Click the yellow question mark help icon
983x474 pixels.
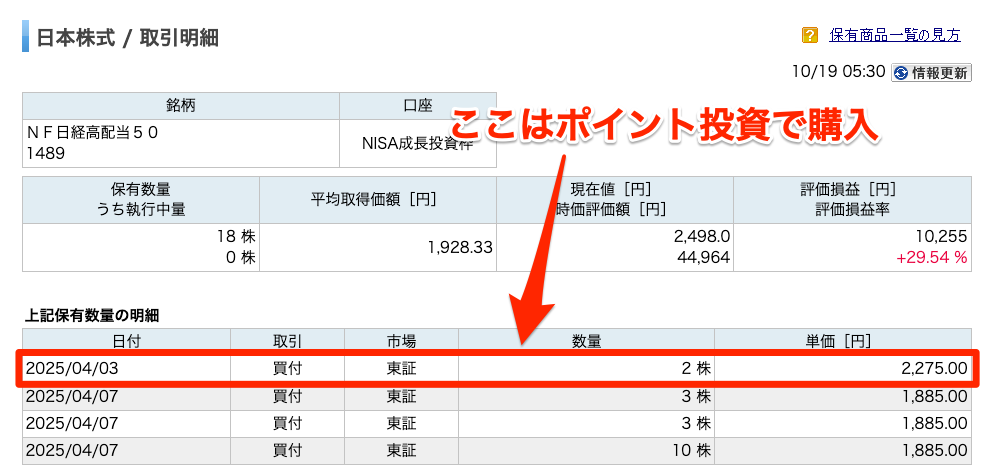coord(810,35)
